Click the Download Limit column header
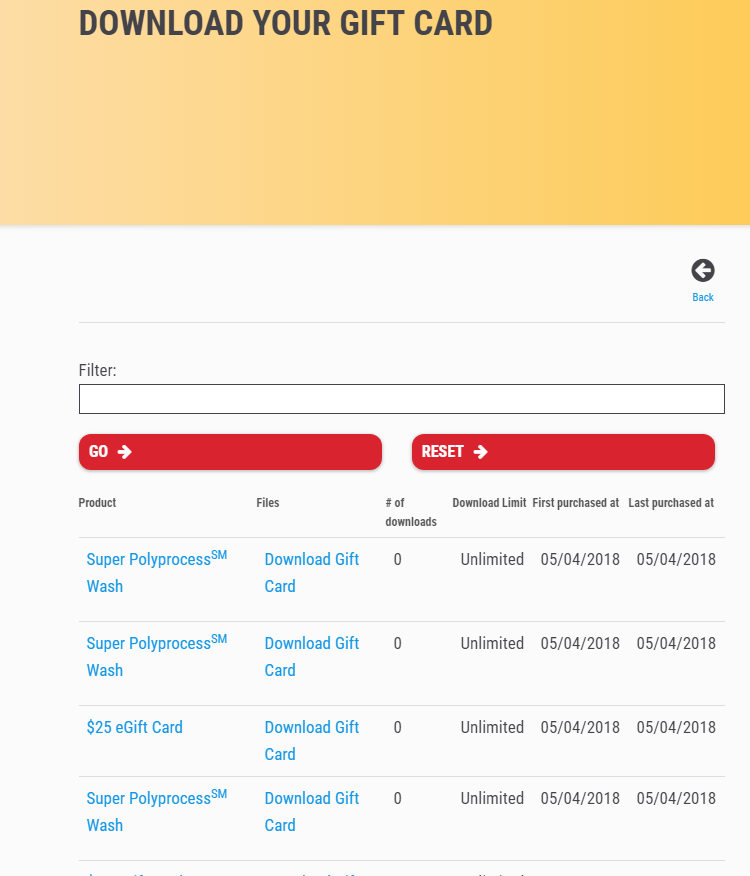The image size is (750, 876). click(489, 502)
